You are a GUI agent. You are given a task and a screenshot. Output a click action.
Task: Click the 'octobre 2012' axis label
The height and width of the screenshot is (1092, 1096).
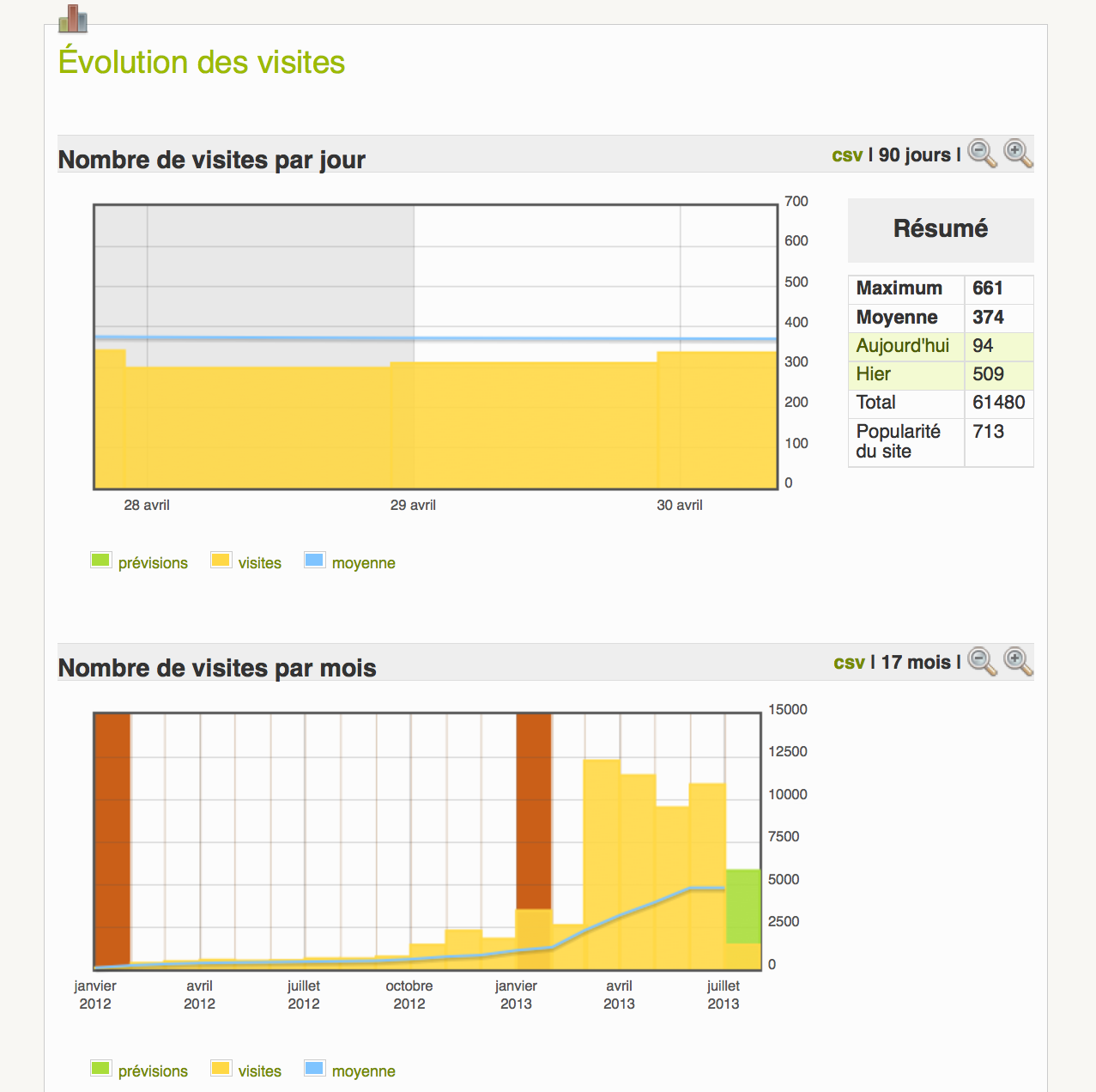click(x=409, y=995)
